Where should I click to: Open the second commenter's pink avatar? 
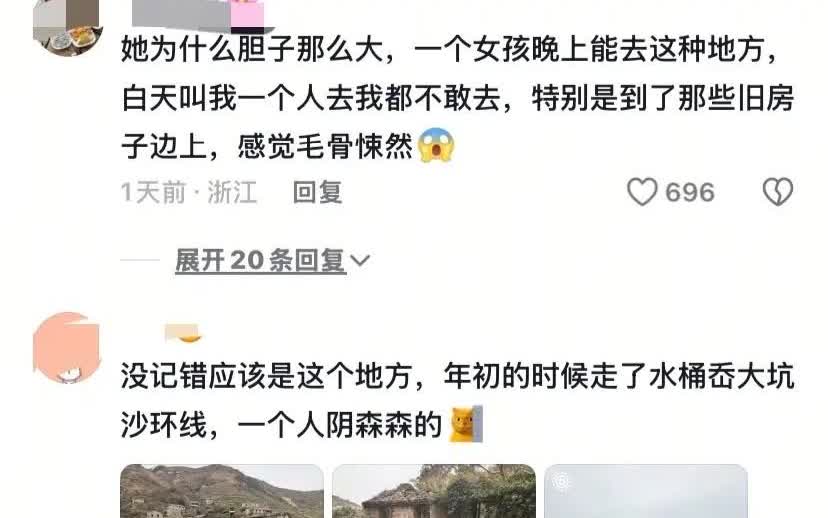point(66,347)
